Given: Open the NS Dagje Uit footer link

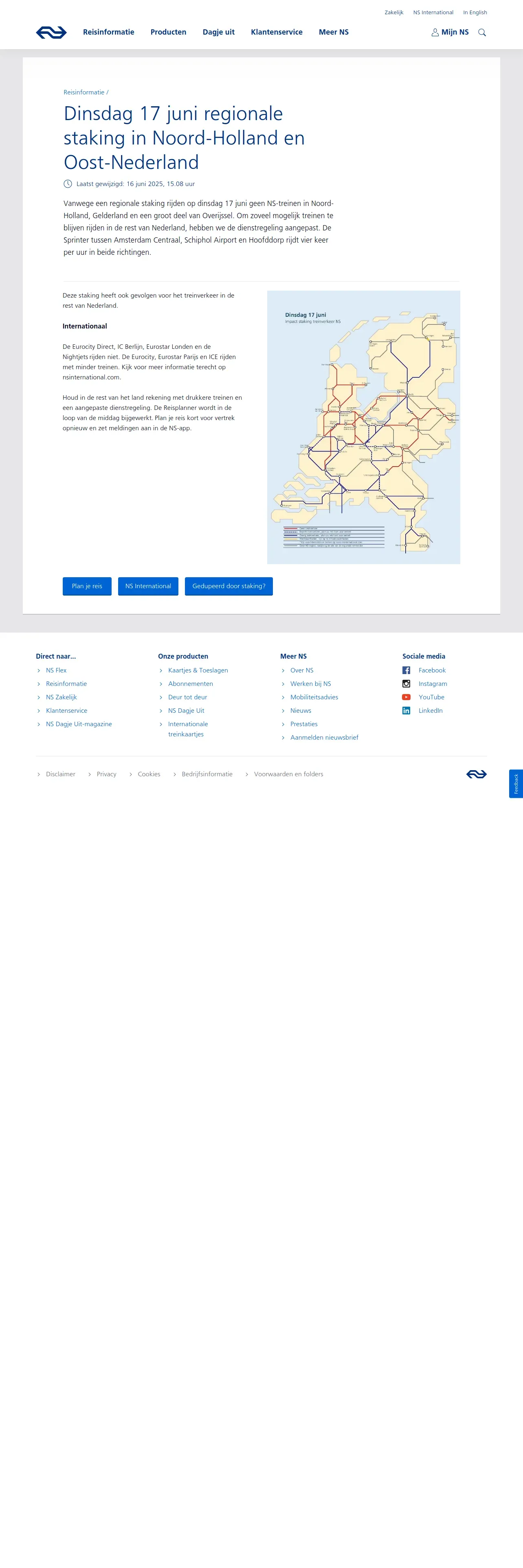Looking at the screenshot, I should point(186,710).
